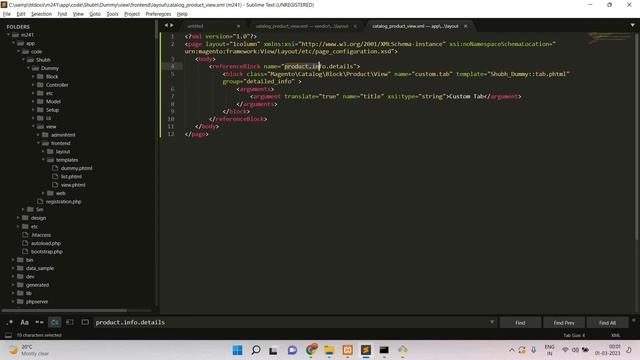Collapse the Shubh folder

pos(23,60)
